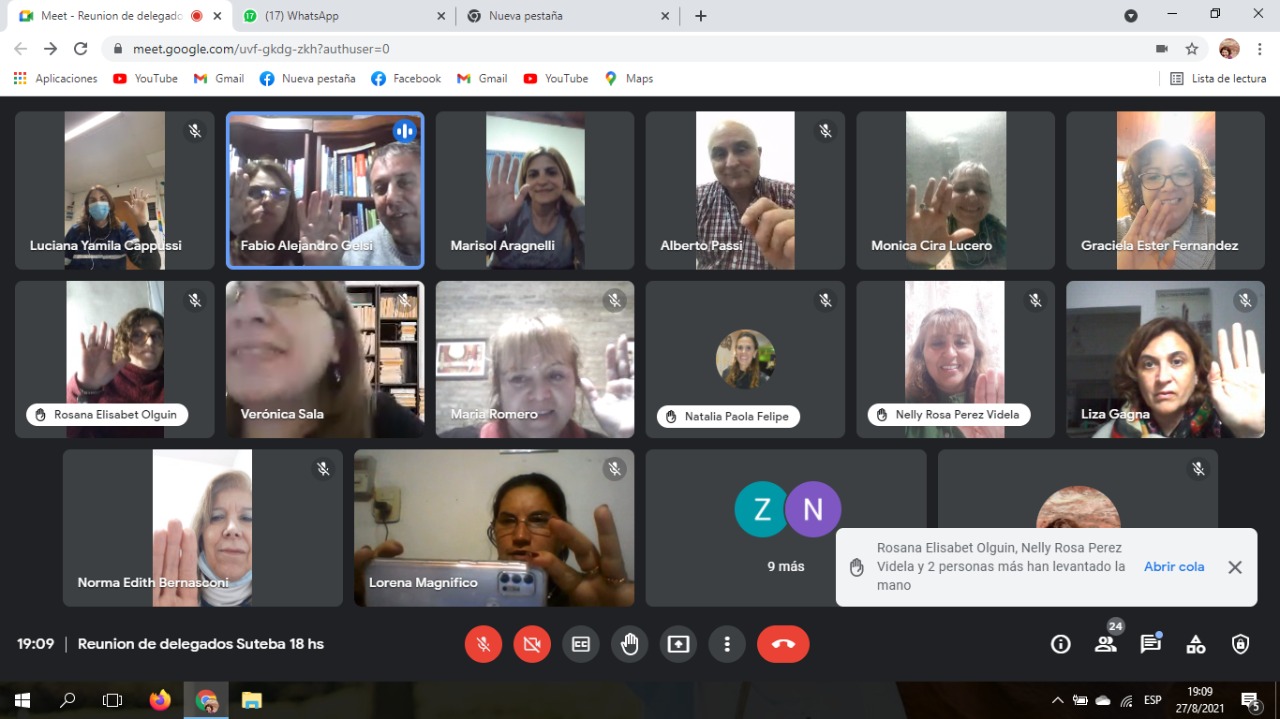Screen dimensions: 1280x719
Task: Open the three-dot more options menu
Action: click(x=728, y=645)
